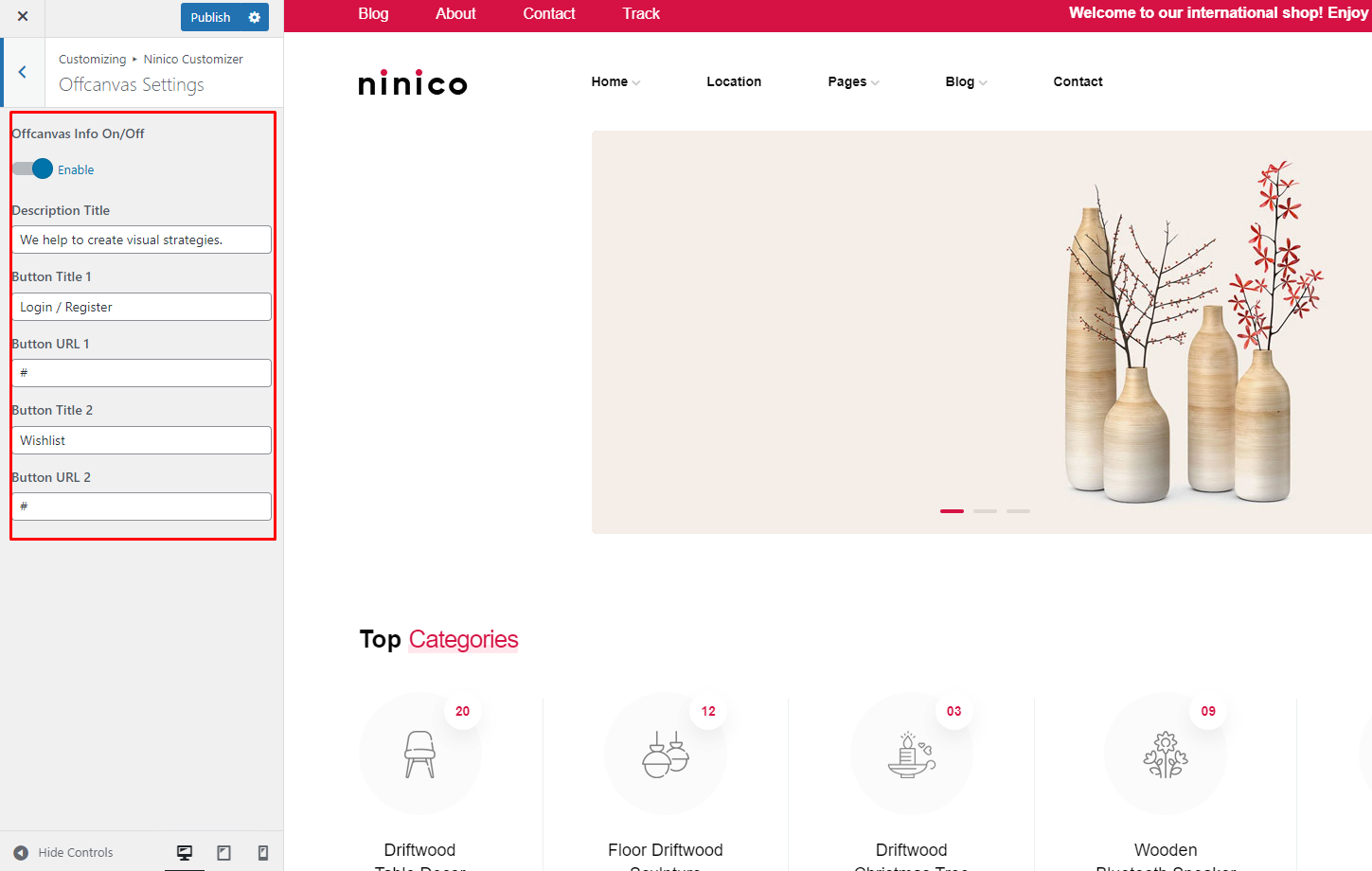
Task: Open Contact in main navigation
Action: pyautogui.click(x=1078, y=81)
